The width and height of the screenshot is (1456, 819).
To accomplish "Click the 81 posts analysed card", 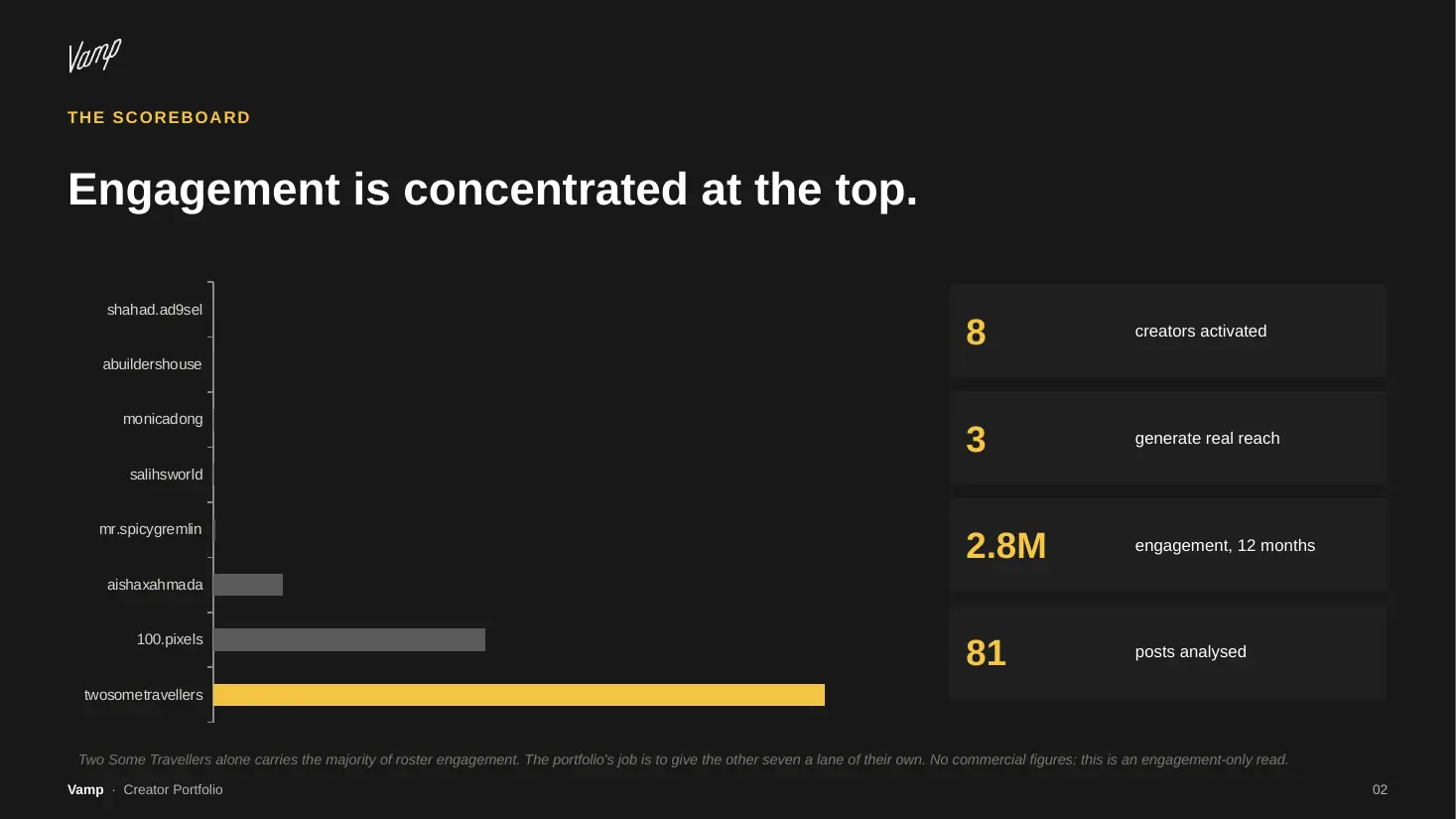I will 1167,652.
